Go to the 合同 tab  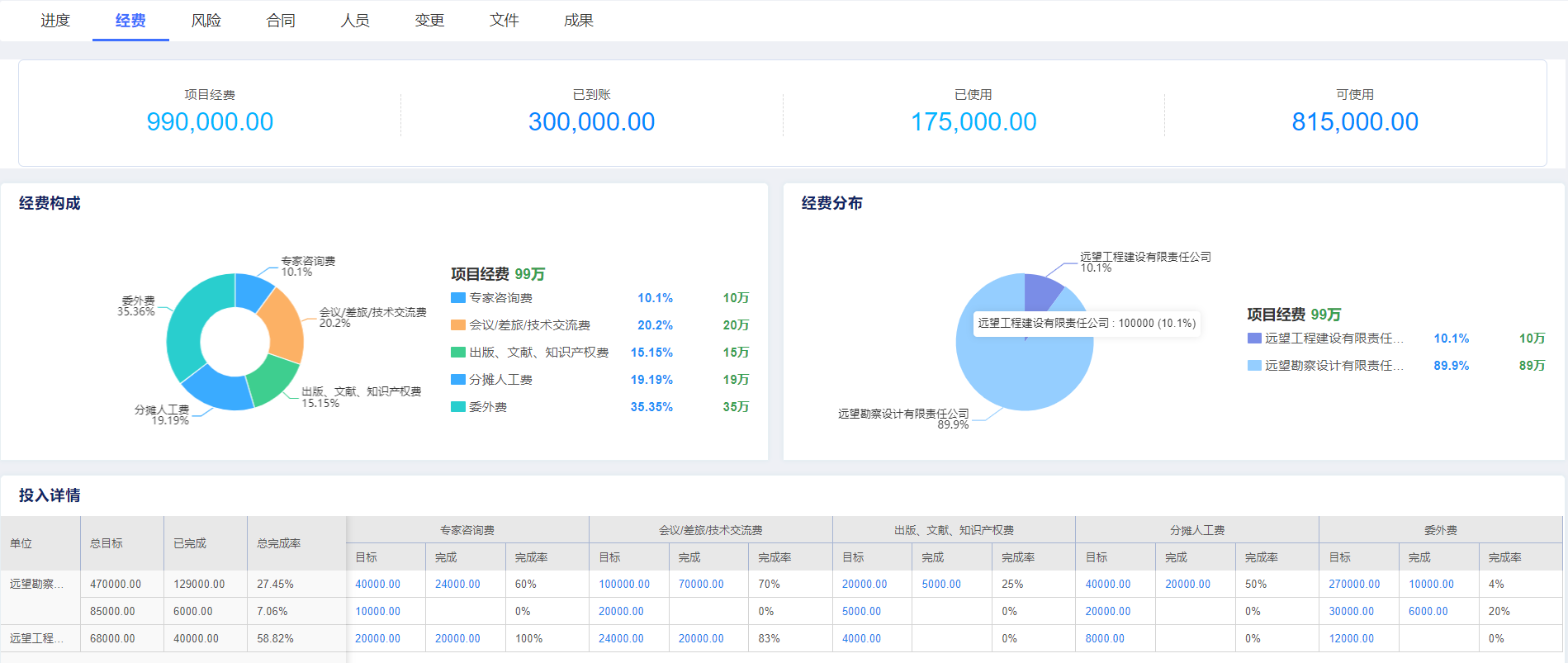point(281,21)
